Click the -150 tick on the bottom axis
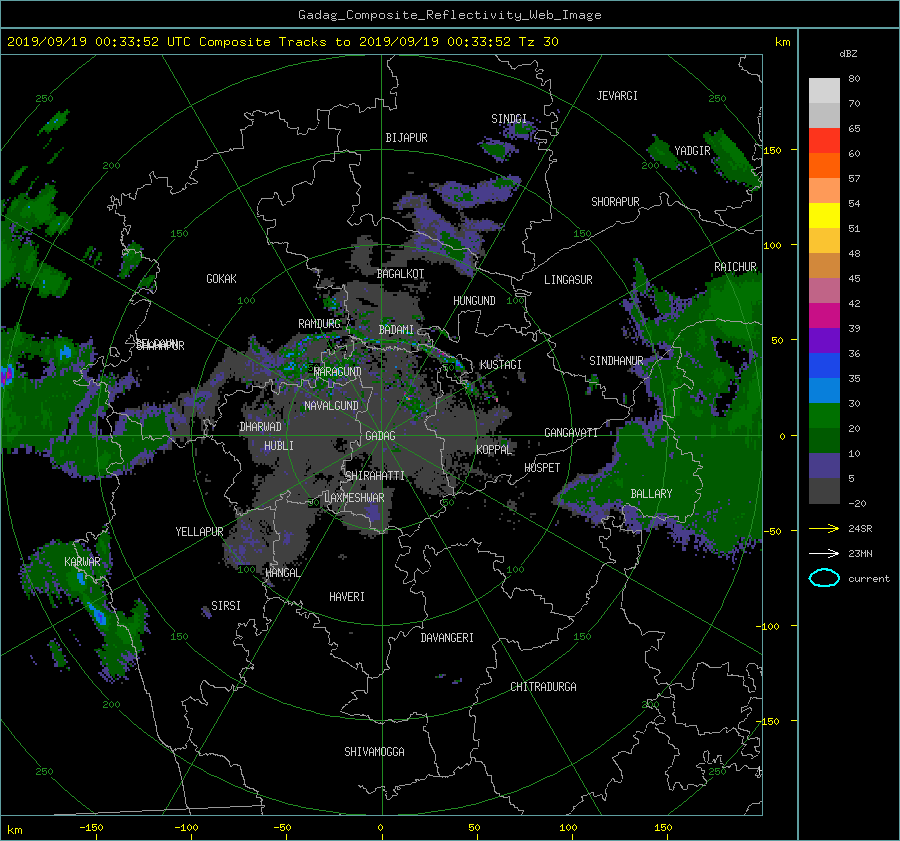The width and height of the screenshot is (900, 841). click(91, 828)
